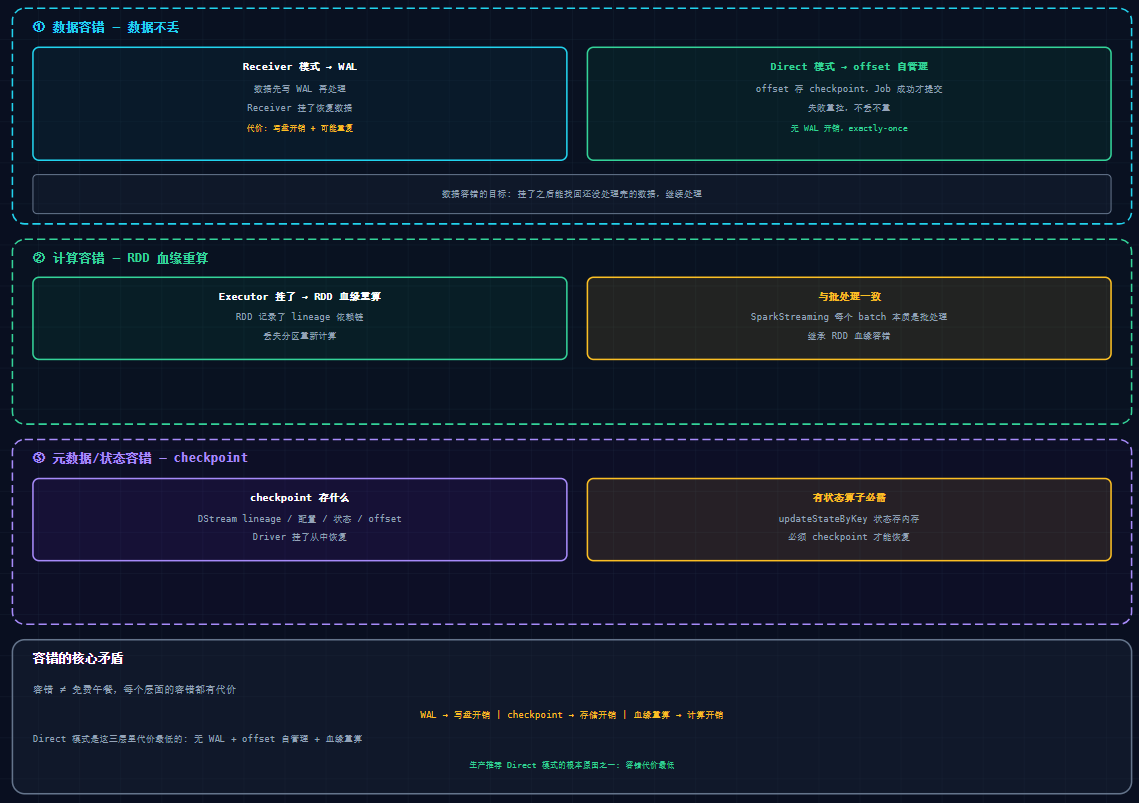1139x803 pixels.
Task: Select the line "updateStateByKey 状态存内存"
Action: [x=848, y=519]
